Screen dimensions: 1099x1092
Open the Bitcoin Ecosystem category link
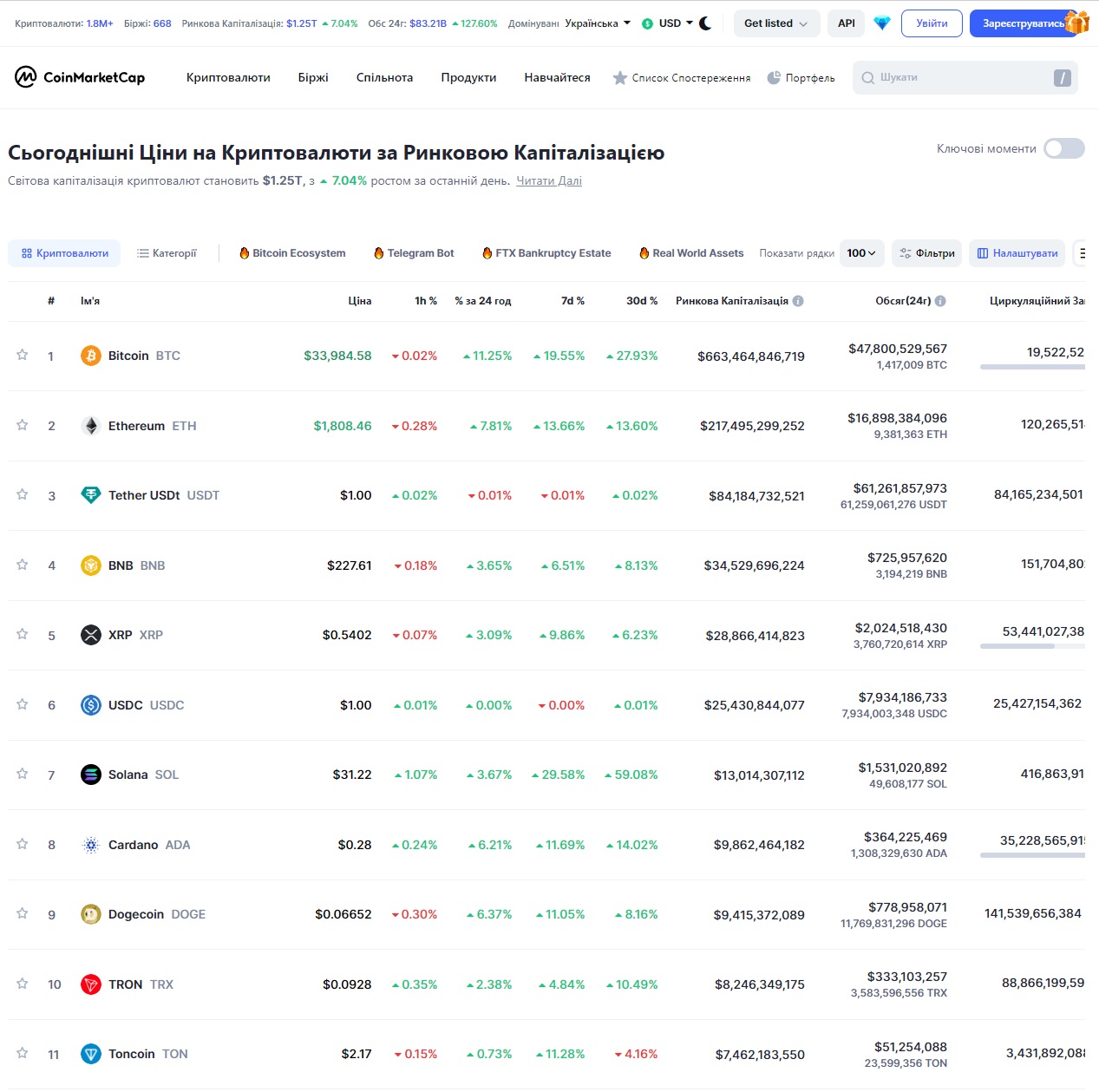(291, 253)
